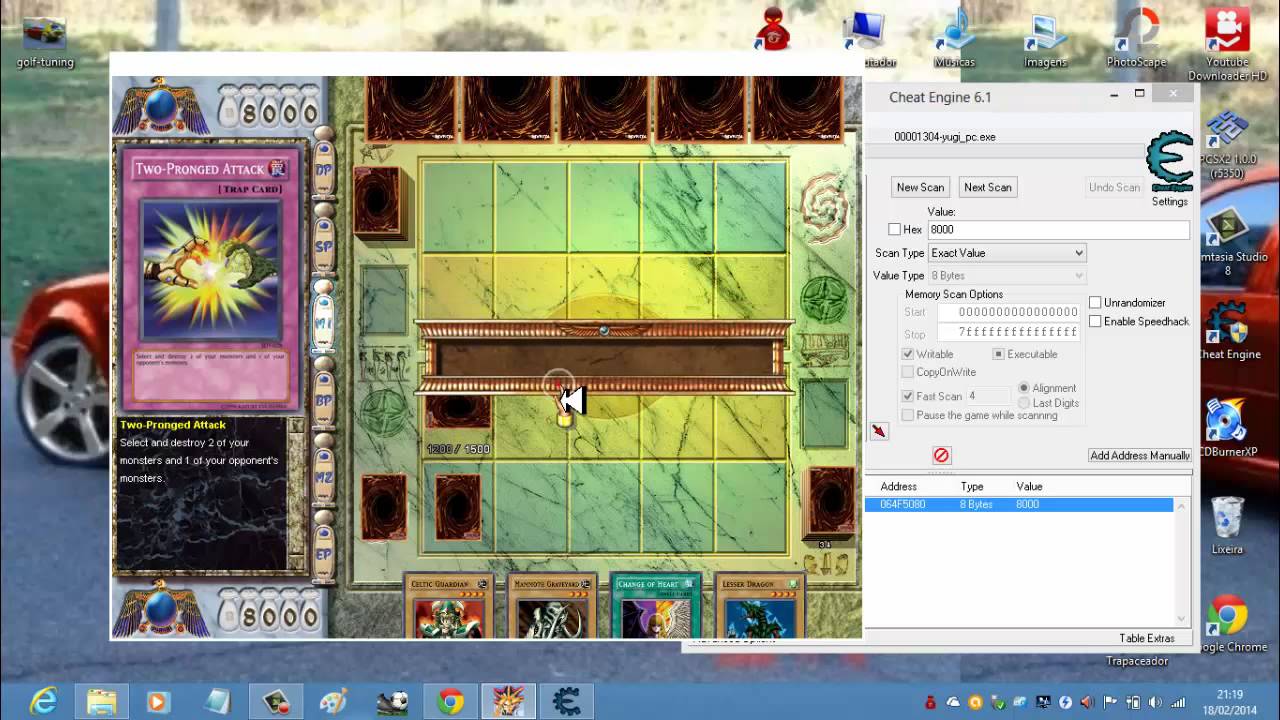1280x720 pixels.
Task: Open the CDBurnerXP desktop shortcut
Action: [x=1226, y=429]
